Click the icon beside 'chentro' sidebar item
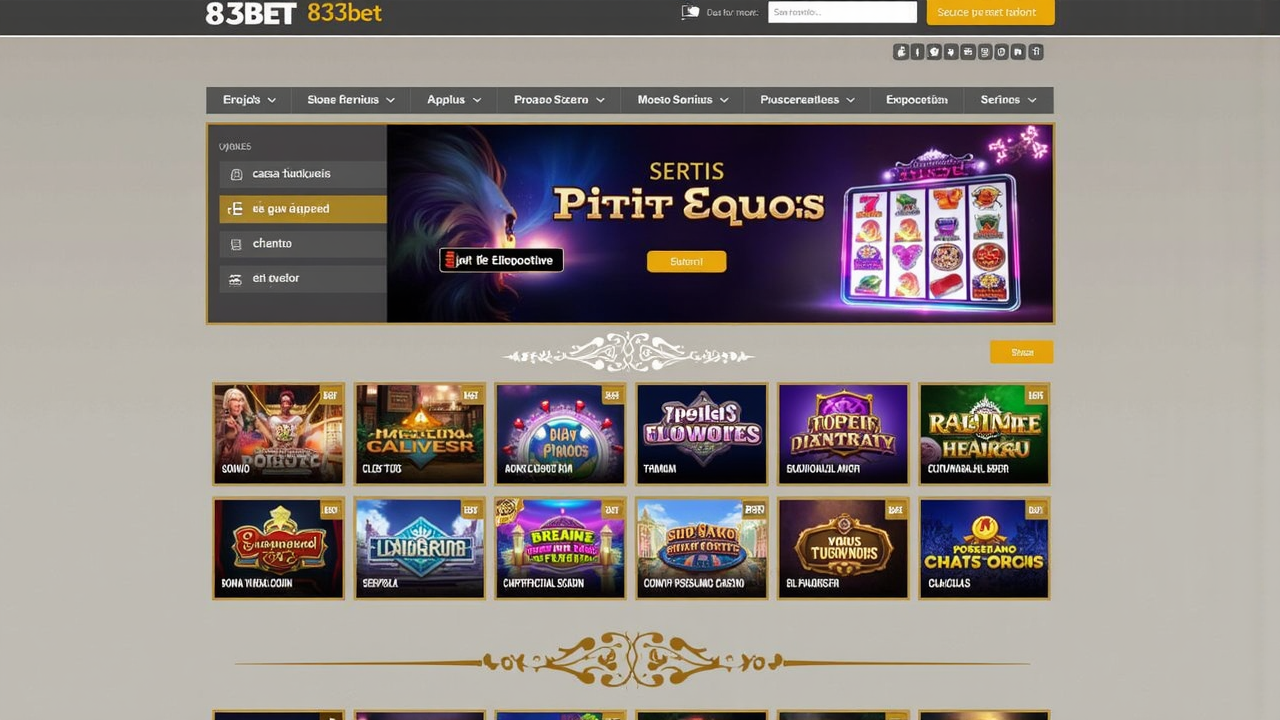The width and height of the screenshot is (1280, 720). click(236, 244)
